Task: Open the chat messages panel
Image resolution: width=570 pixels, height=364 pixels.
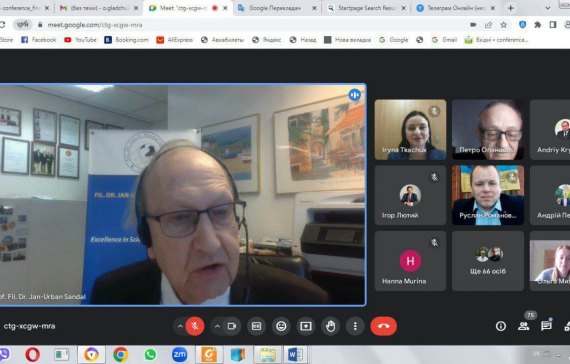Action: click(546, 326)
